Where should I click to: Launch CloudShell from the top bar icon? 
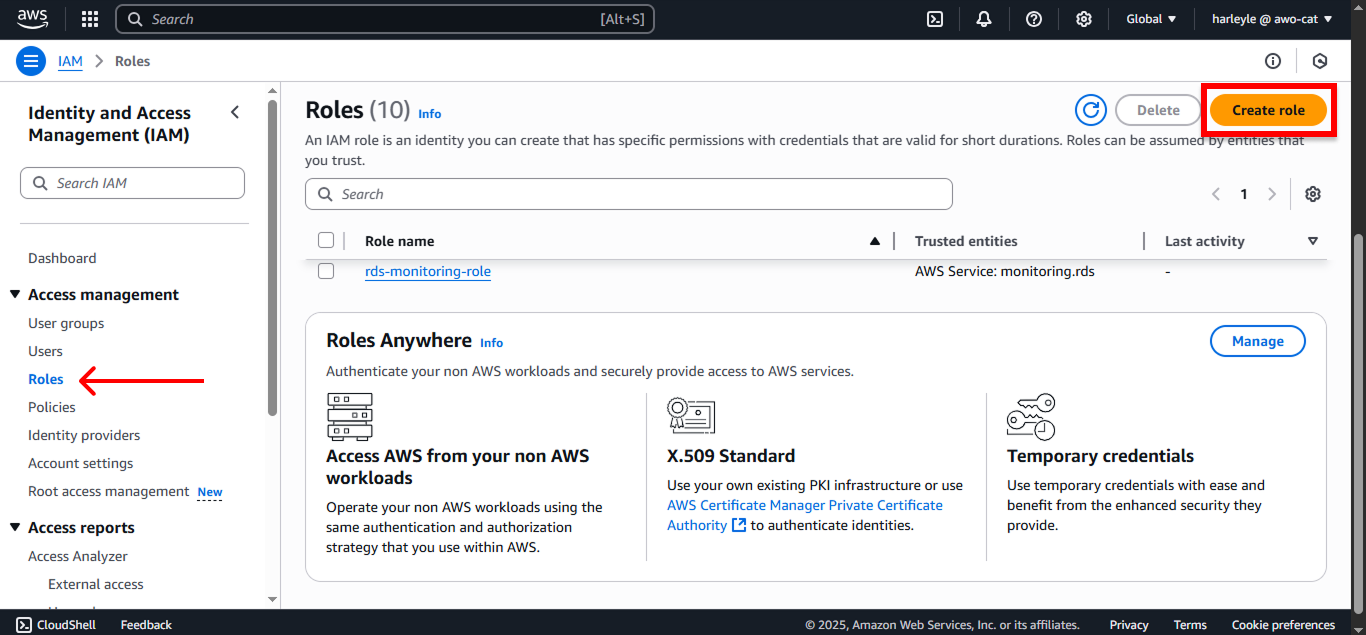click(x=935, y=19)
